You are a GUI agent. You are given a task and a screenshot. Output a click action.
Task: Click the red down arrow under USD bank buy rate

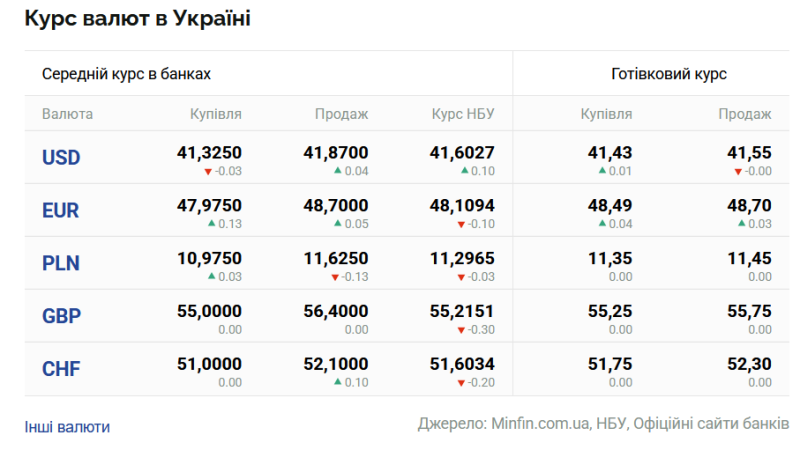pos(208,172)
